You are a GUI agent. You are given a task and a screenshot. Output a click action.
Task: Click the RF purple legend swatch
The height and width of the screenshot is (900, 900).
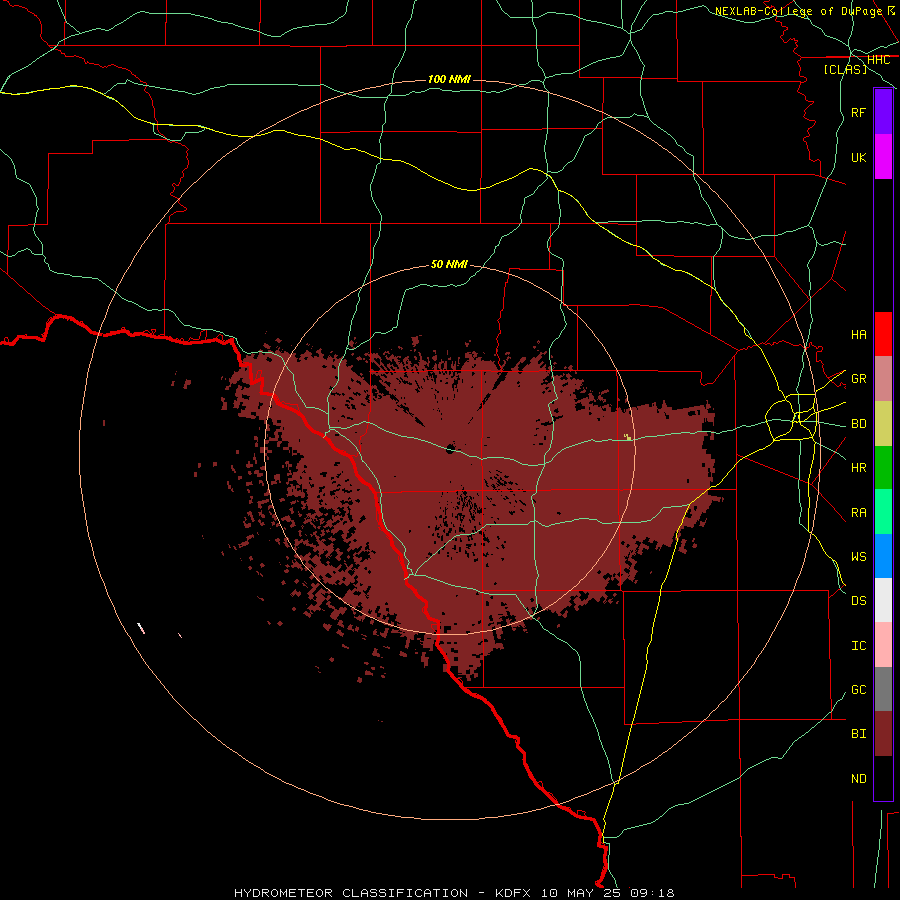pos(883,112)
